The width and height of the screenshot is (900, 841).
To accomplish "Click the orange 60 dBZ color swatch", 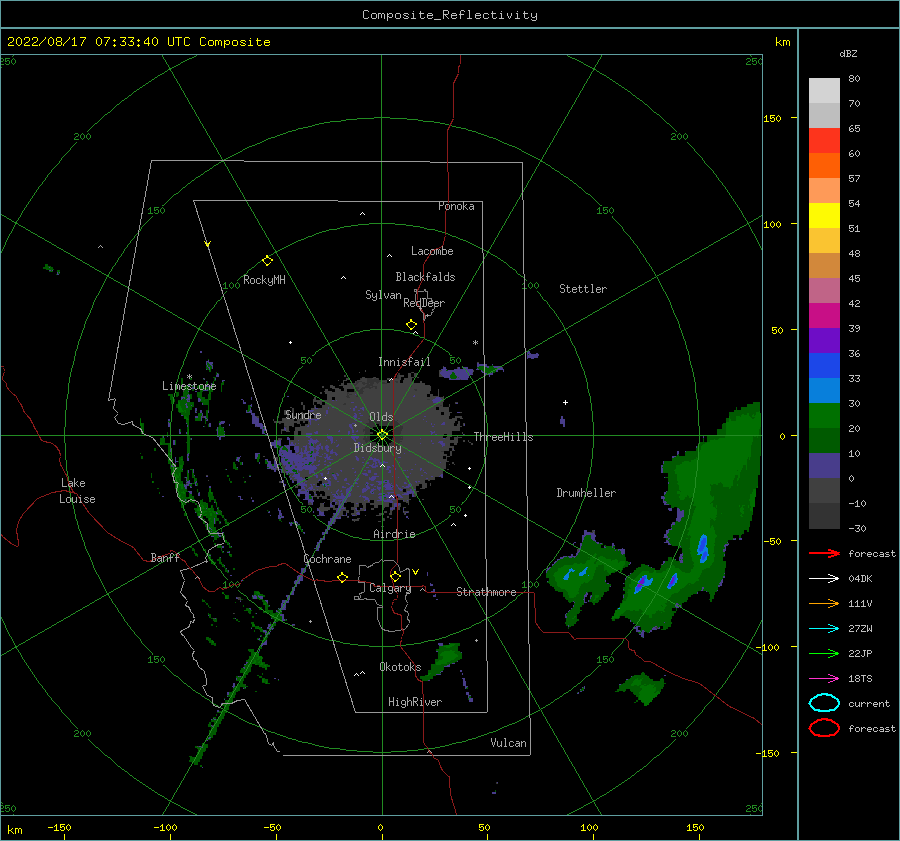I will pos(824,165).
